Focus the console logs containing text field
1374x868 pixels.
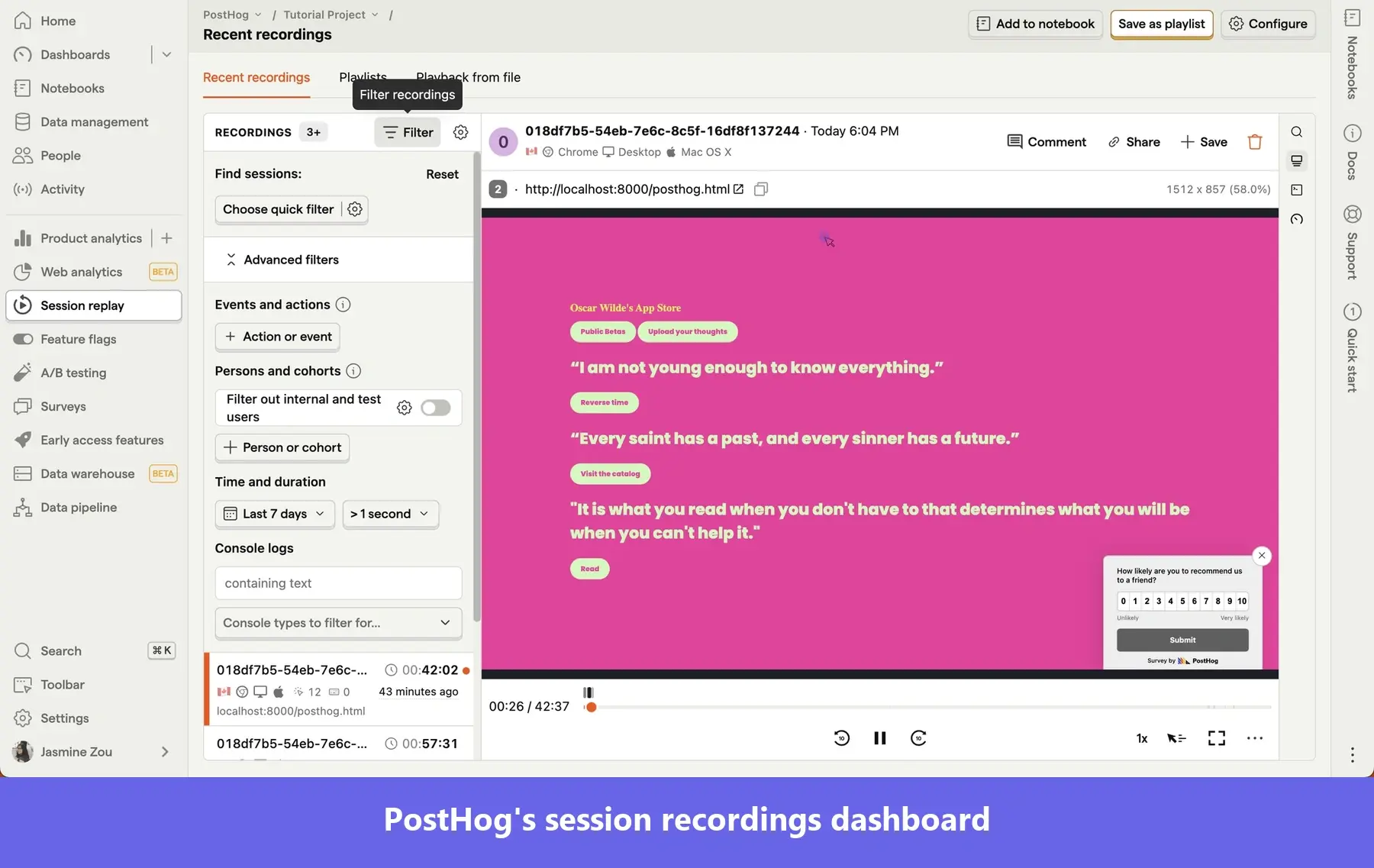click(338, 583)
